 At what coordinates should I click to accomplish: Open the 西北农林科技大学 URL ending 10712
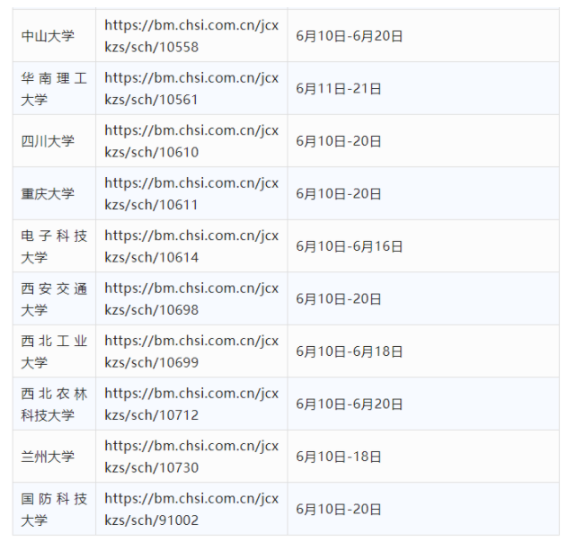tap(191, 404)
